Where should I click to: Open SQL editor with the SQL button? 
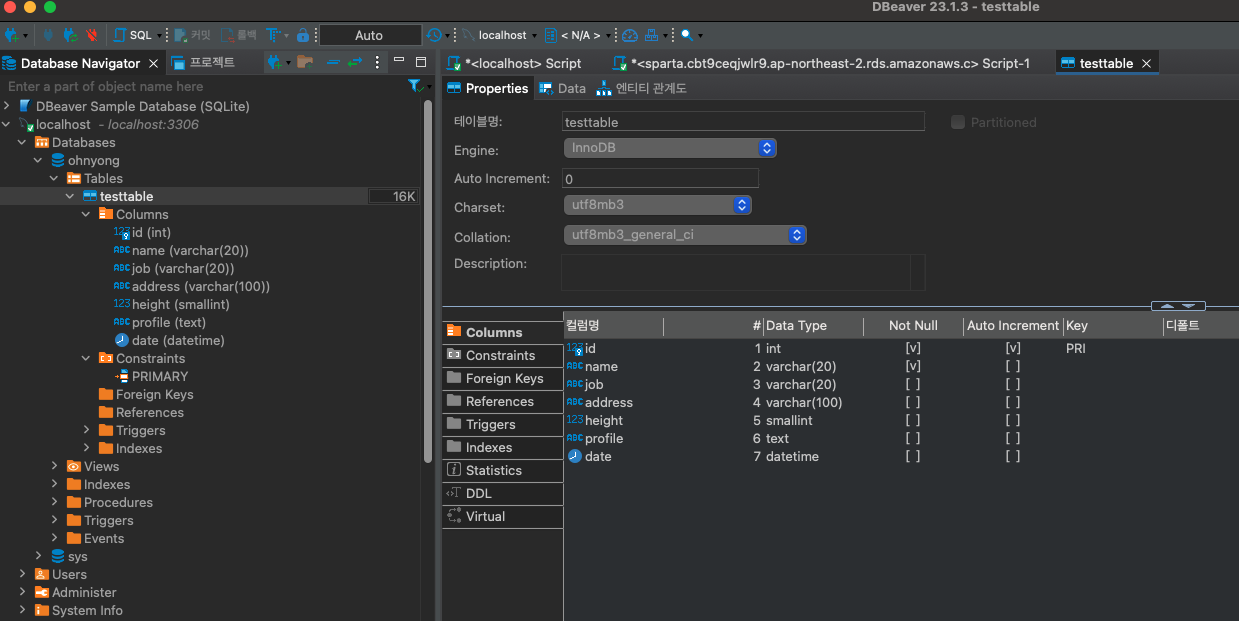click(133, 35)
